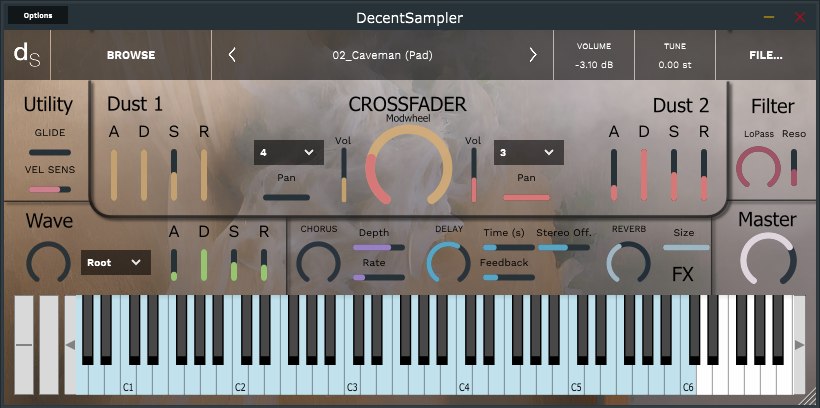Click the Delay mix knob

pyautogui.click(x=448, y=263)
